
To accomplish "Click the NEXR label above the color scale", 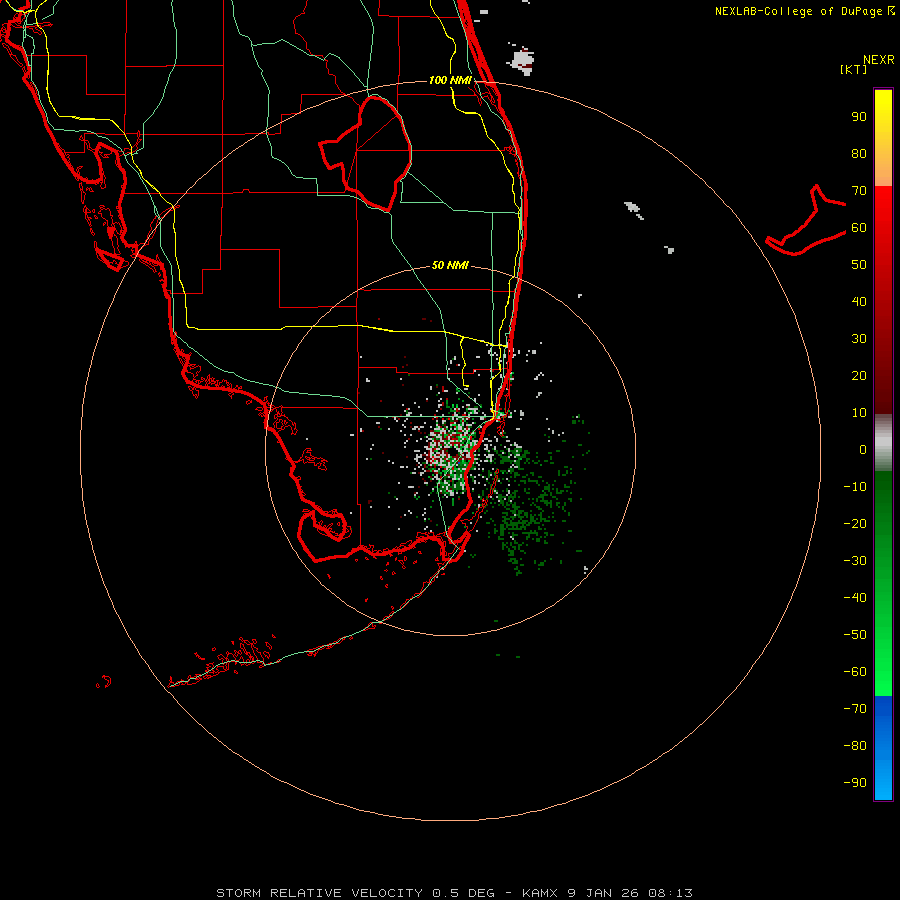I will (x=879, y=60).
